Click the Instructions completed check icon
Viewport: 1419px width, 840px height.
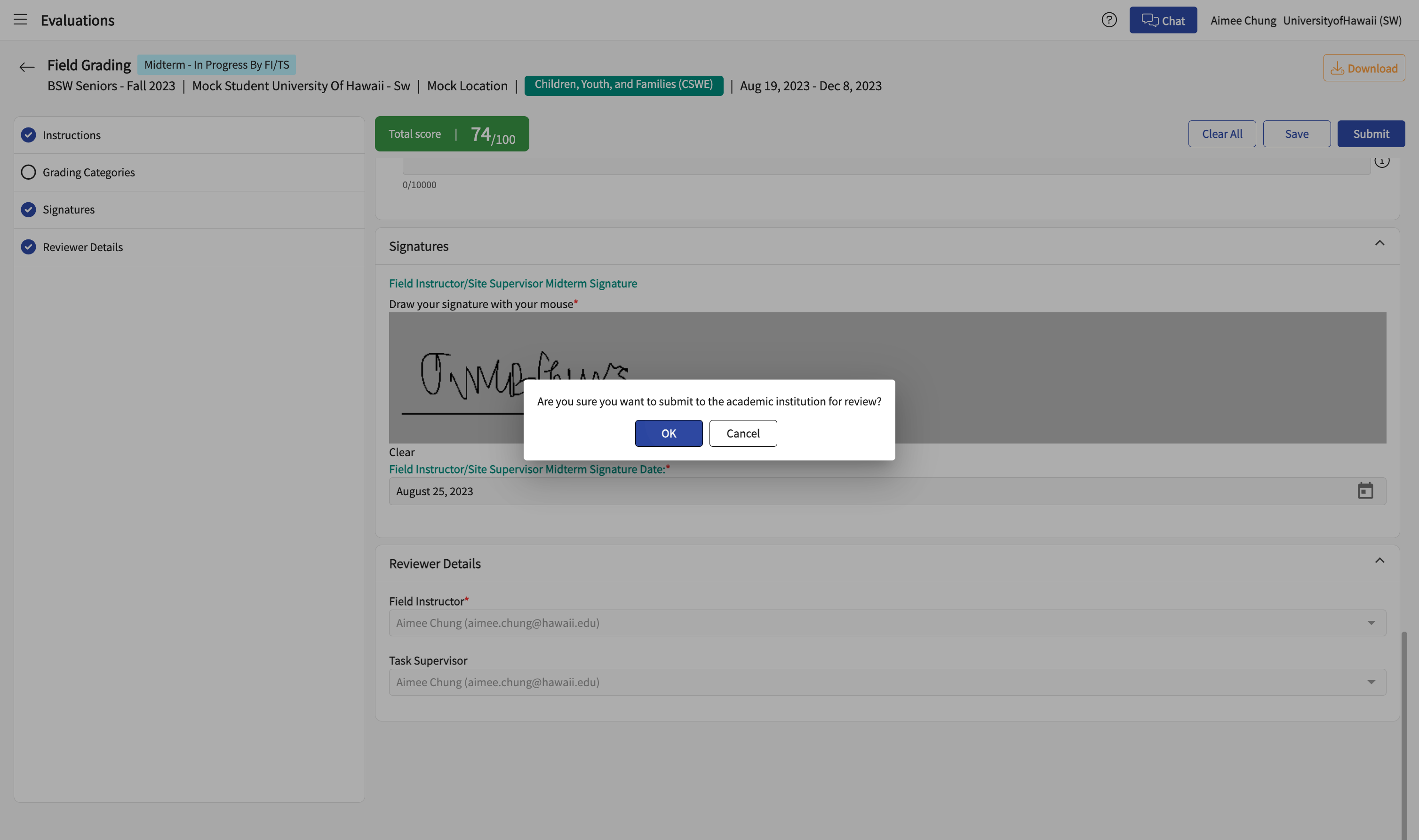point(28,135)
